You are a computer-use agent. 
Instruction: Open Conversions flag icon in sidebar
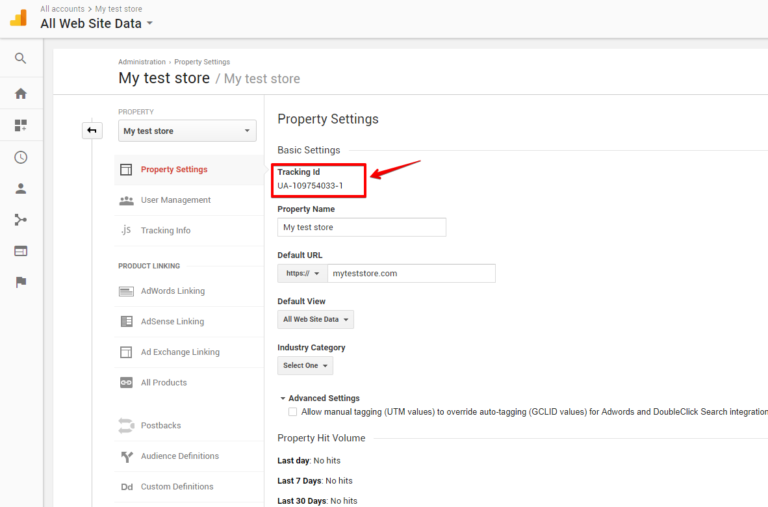click(x=21, y=282)
